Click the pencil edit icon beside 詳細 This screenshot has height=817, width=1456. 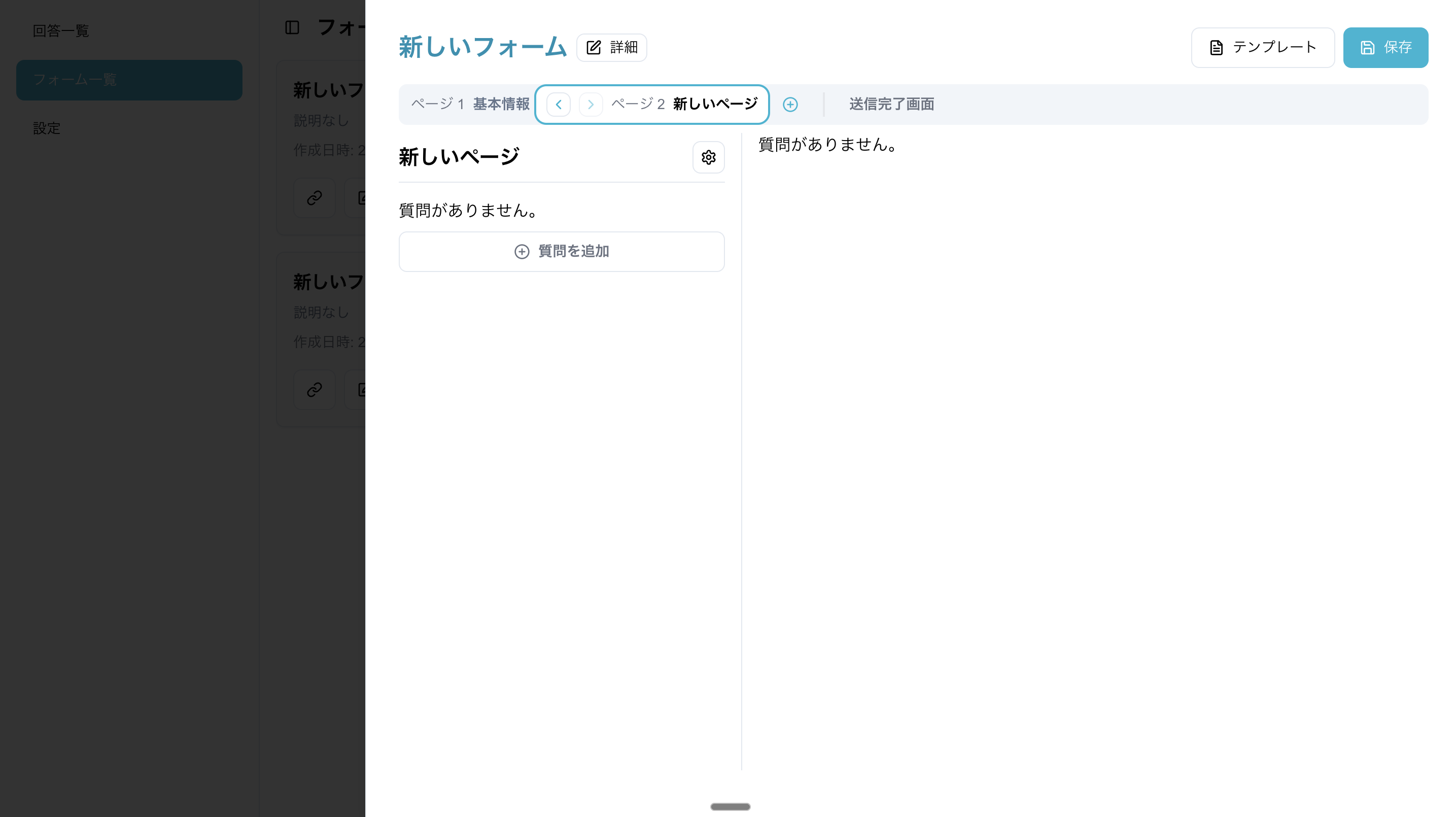coord(594,48)
